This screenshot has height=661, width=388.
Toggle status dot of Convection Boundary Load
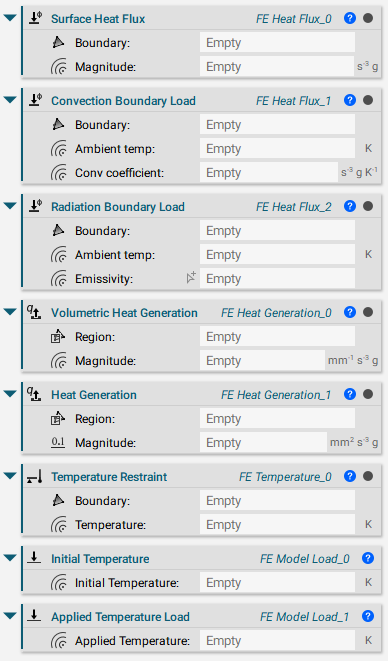click(x=368, y=100)
